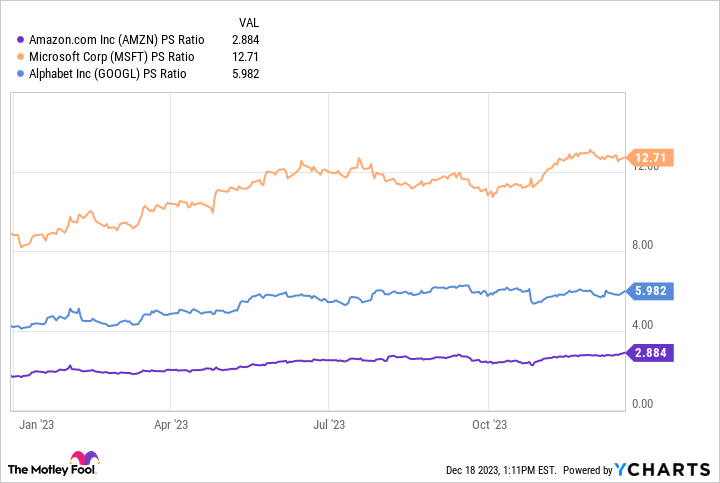Select Alphabet Inc (GOOGL) PS Ratio legend label

pos(113,73)
